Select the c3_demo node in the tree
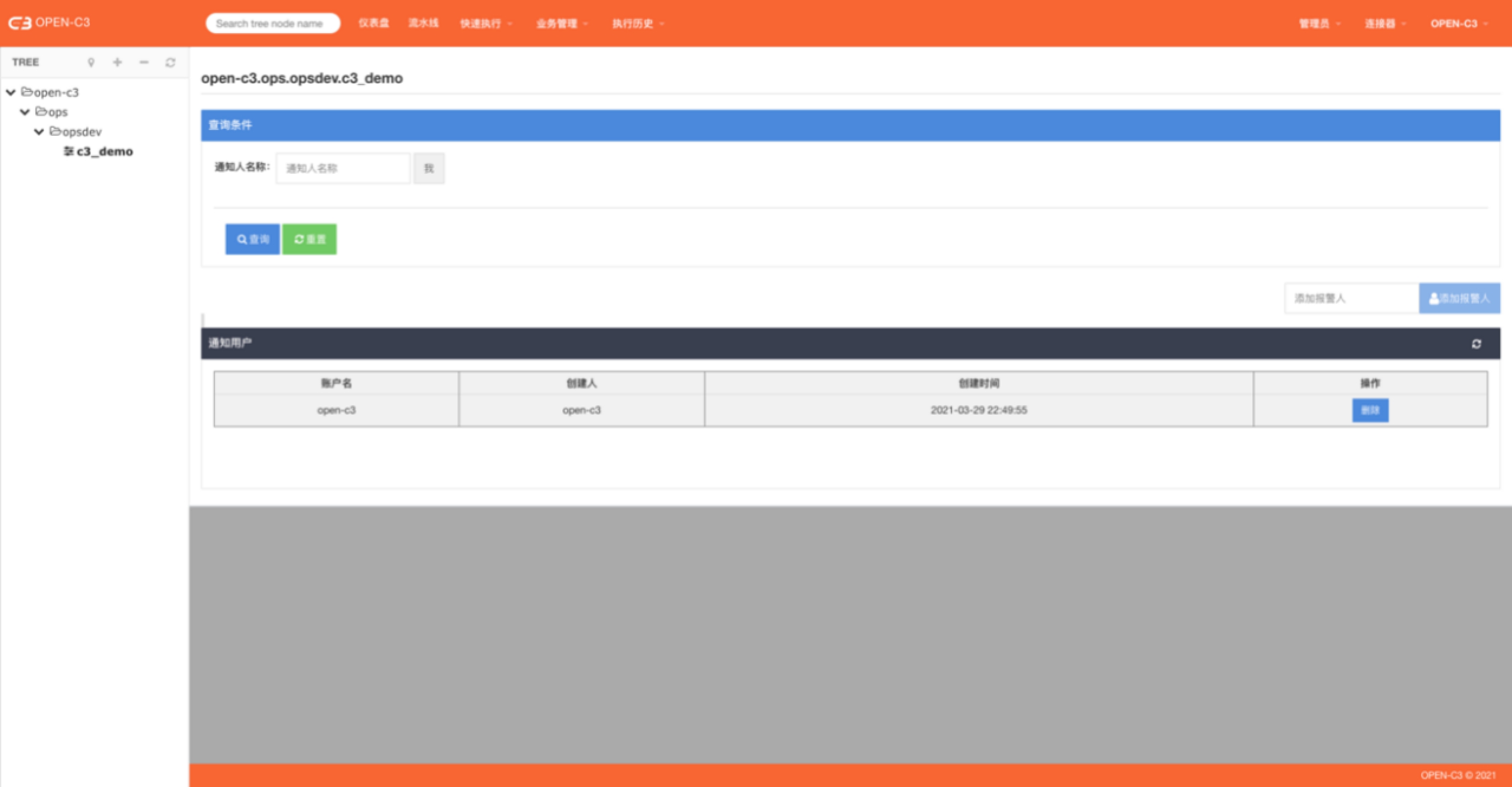Image resolution: width=1512 pixels, height=787 pixels. point(104,151)
